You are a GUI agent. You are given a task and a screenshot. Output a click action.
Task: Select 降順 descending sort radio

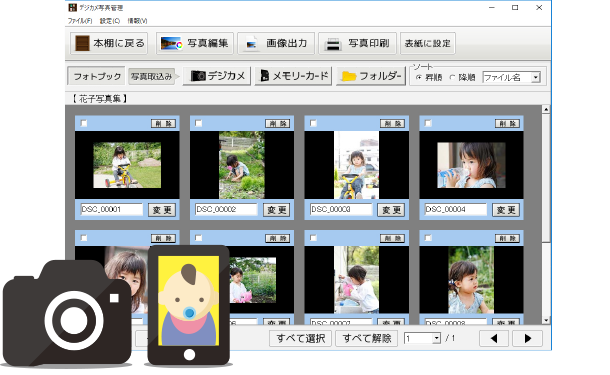point(452,77)
